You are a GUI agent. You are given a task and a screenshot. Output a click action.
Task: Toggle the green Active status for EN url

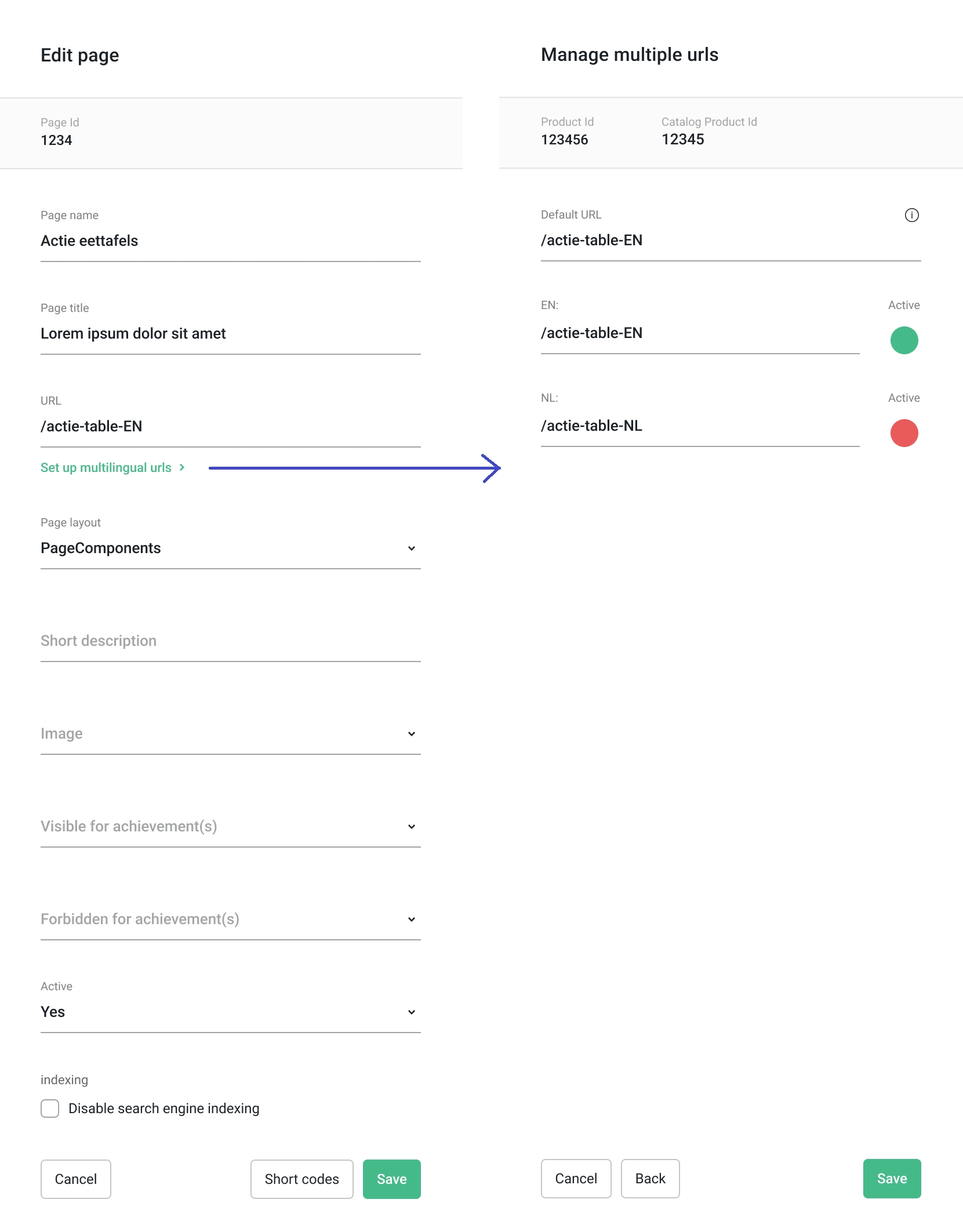(904, 340)
